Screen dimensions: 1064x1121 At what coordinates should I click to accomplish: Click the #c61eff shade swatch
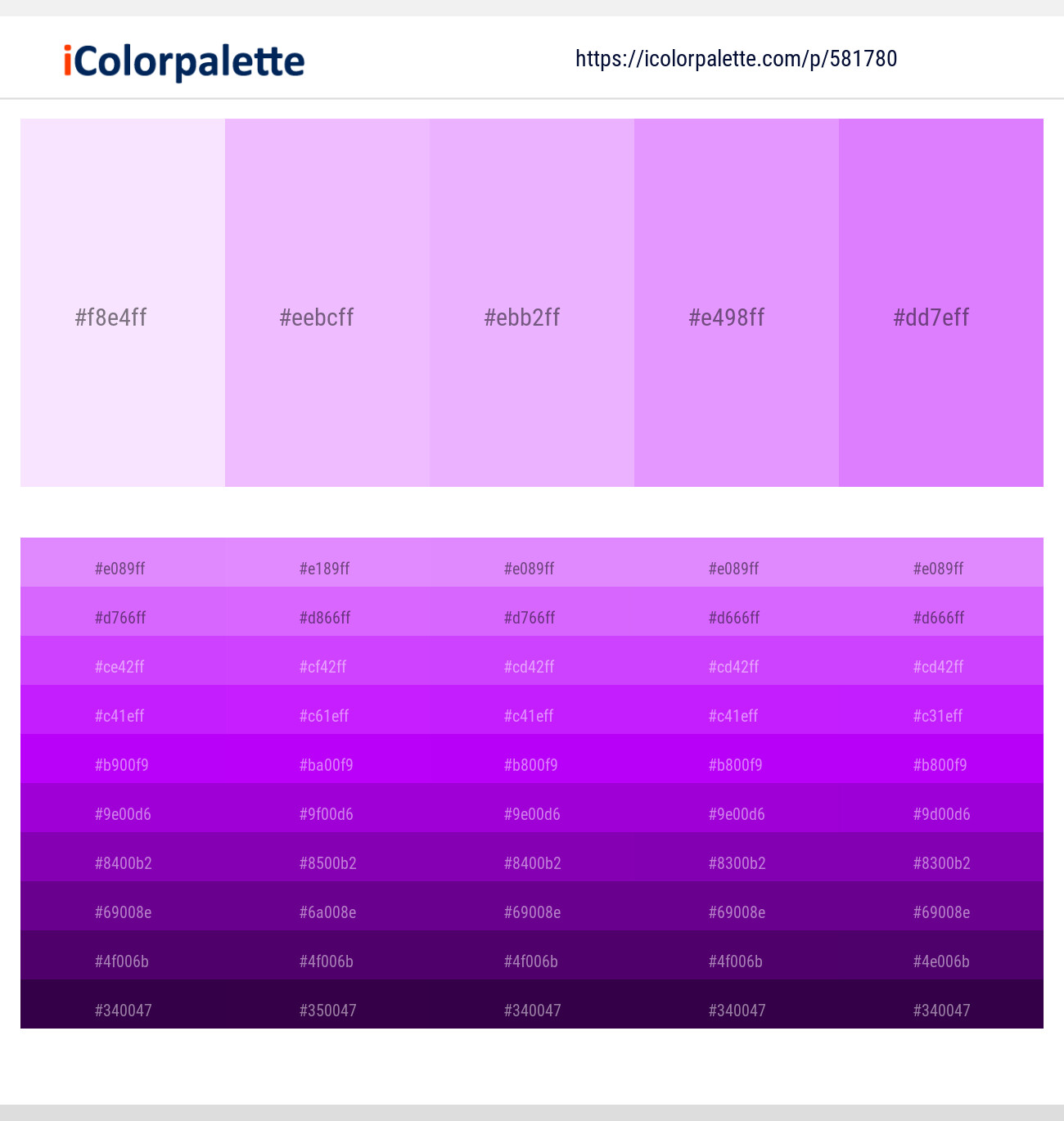(x=324, y=715)
